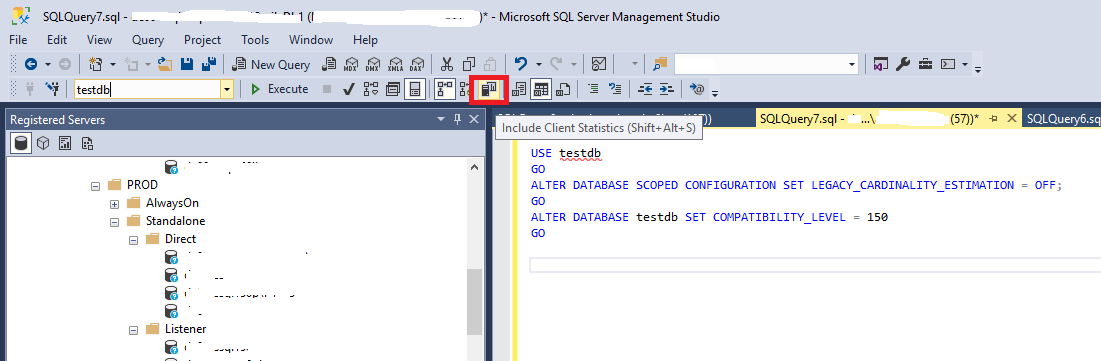Open the Toolbox briefcase icon
Image resolution: width=1101 pixels, height=361 pixels.
coord(925,64)
